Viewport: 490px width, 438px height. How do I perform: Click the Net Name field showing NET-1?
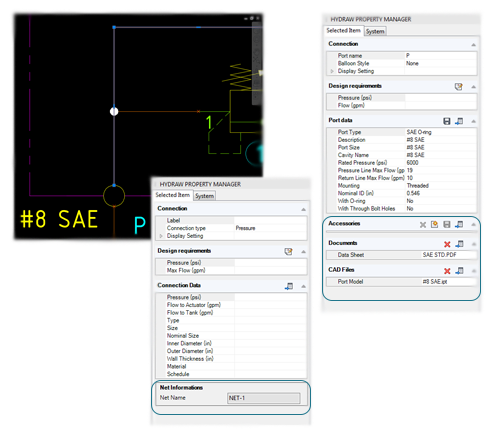coord(263,398)
